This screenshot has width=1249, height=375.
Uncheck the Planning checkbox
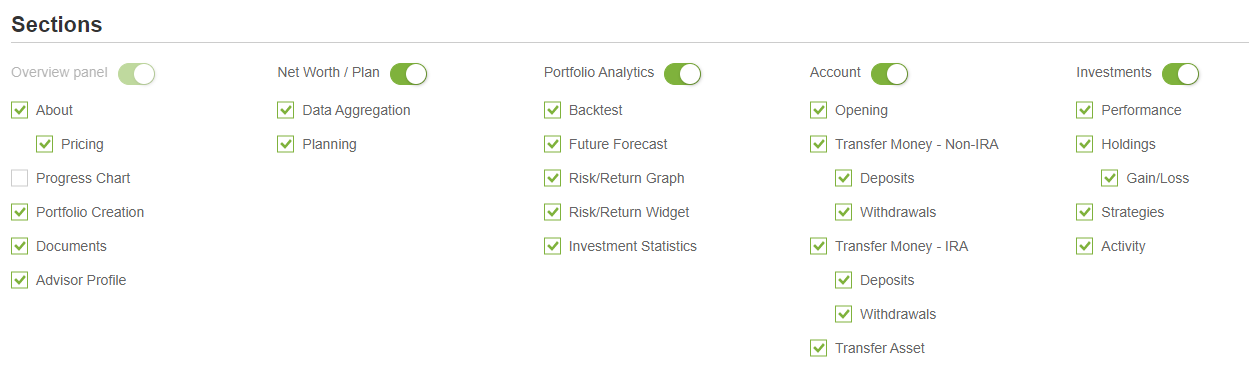point(285,144)
